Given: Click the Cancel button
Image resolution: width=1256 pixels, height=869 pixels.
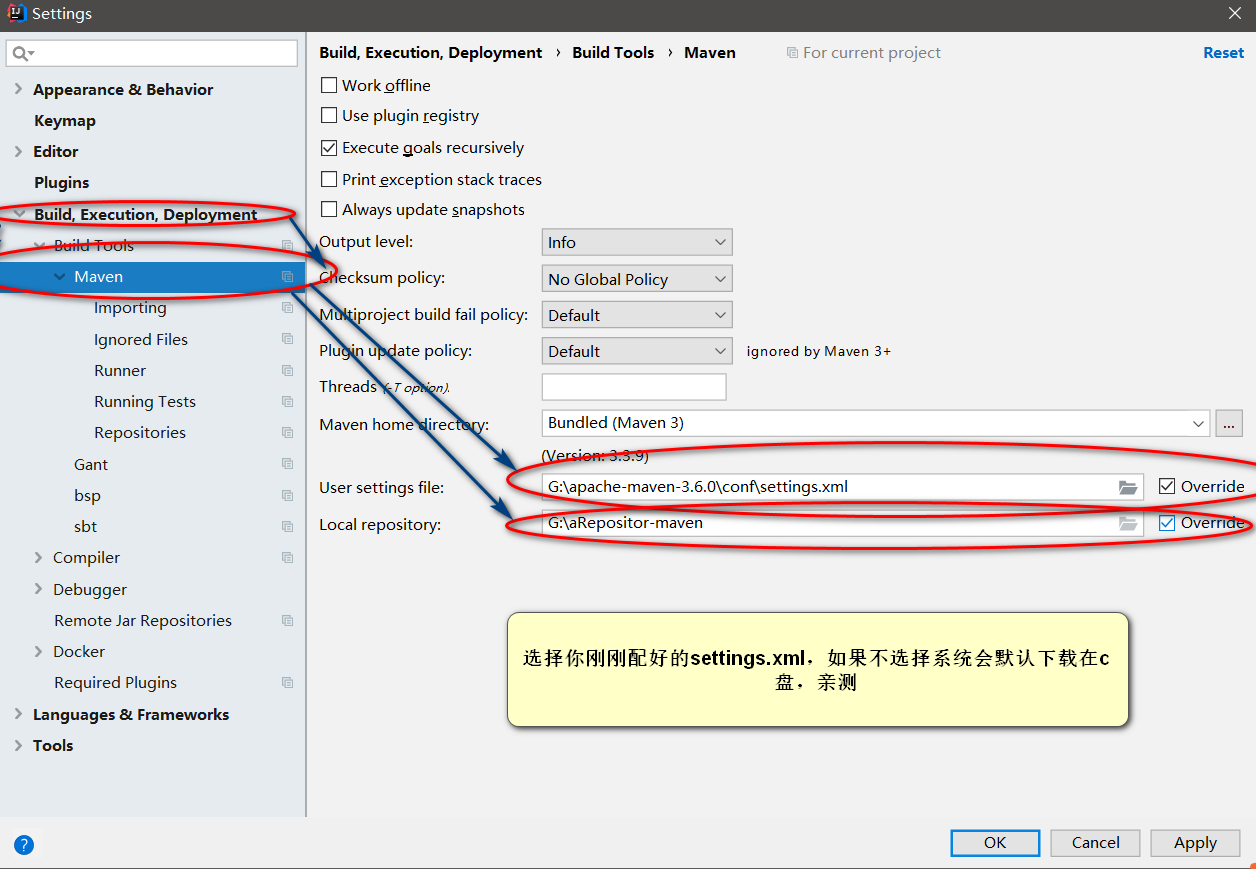Looking at the screenshot, I should [1095, 843].
